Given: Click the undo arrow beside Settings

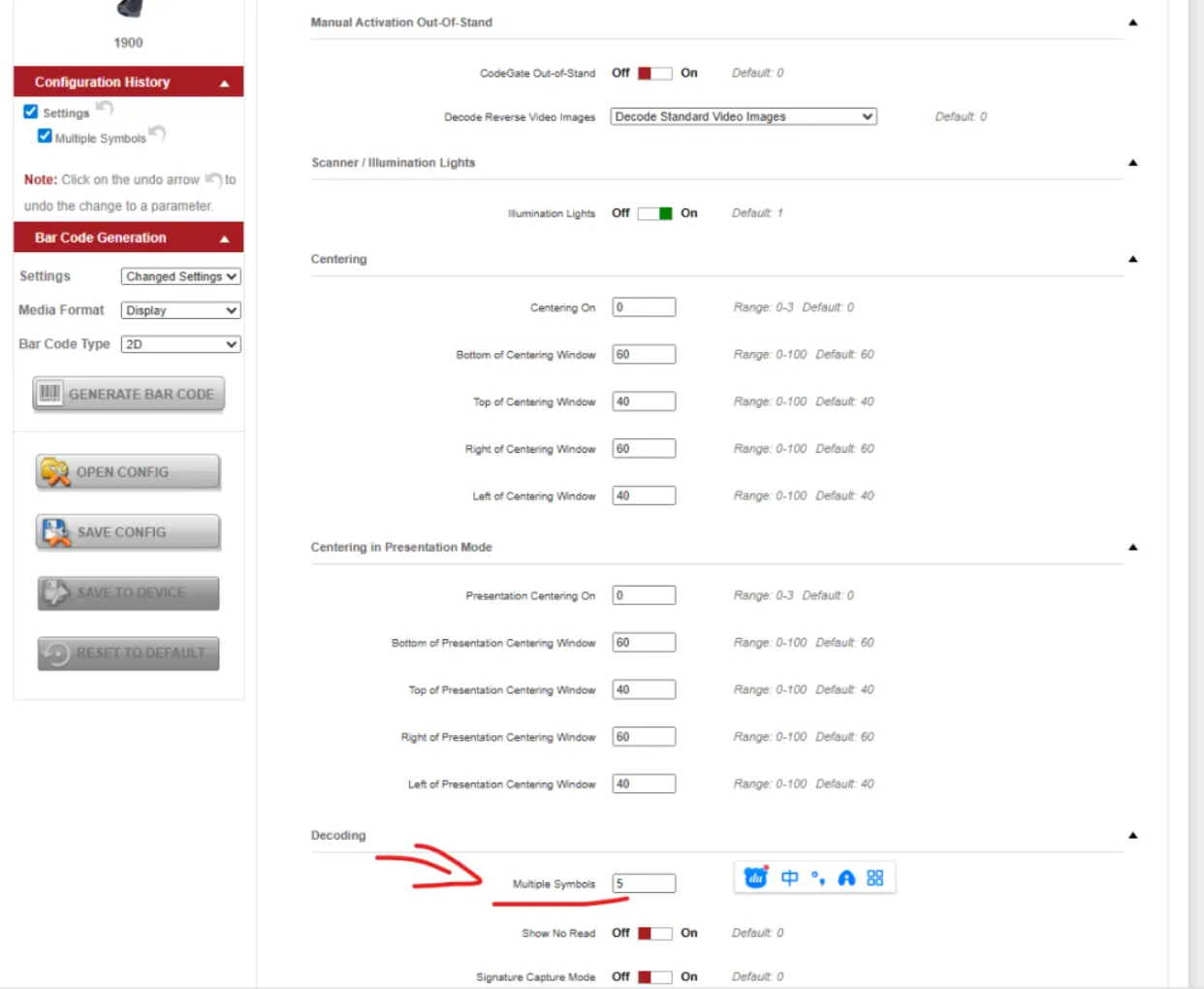Looking at the screenshot, I should tap(105, 108).
